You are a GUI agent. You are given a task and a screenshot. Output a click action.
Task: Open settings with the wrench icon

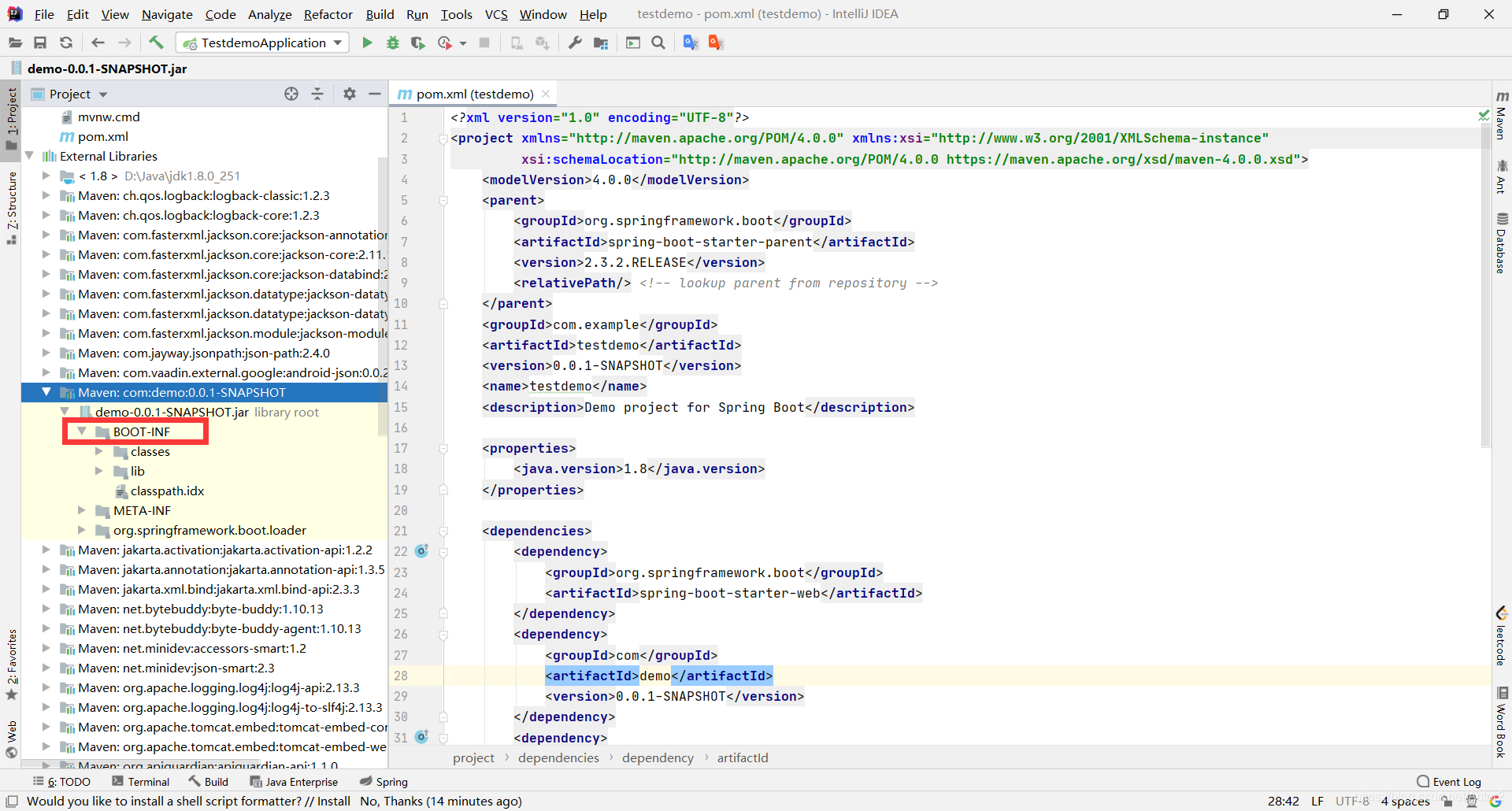click(575, 43)
